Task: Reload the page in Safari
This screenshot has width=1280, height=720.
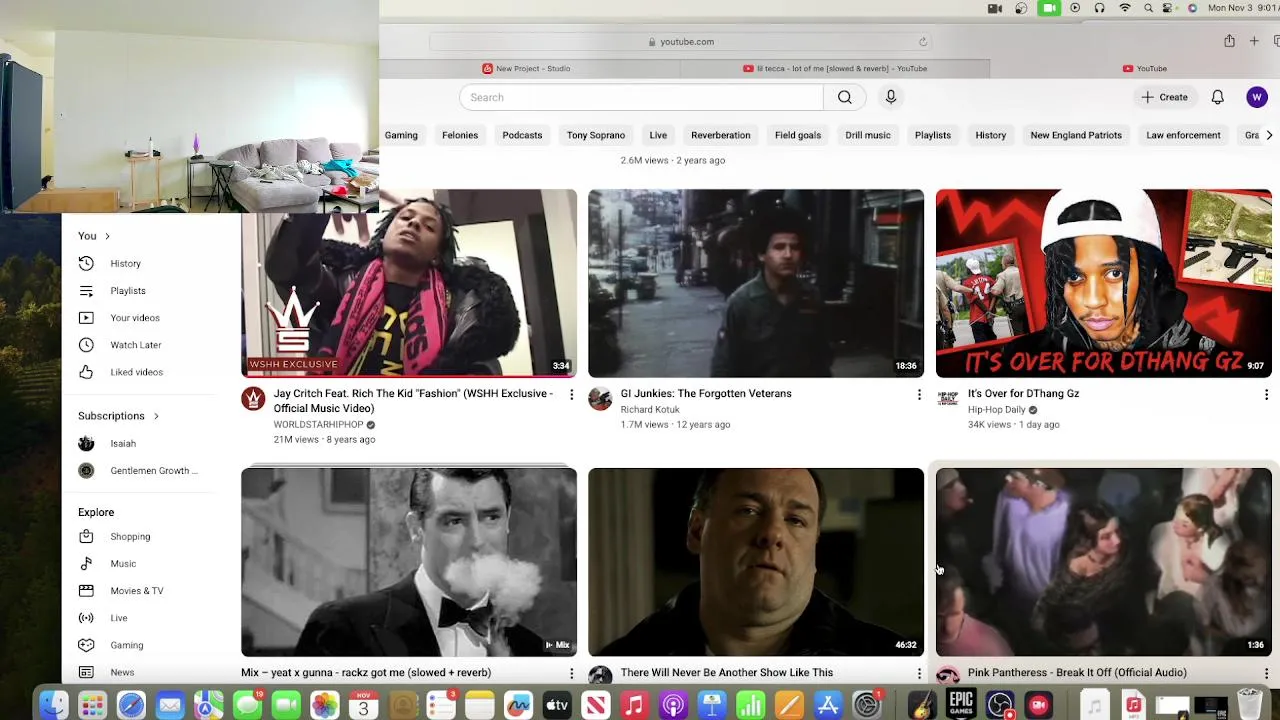Action: tap(922, 41)
